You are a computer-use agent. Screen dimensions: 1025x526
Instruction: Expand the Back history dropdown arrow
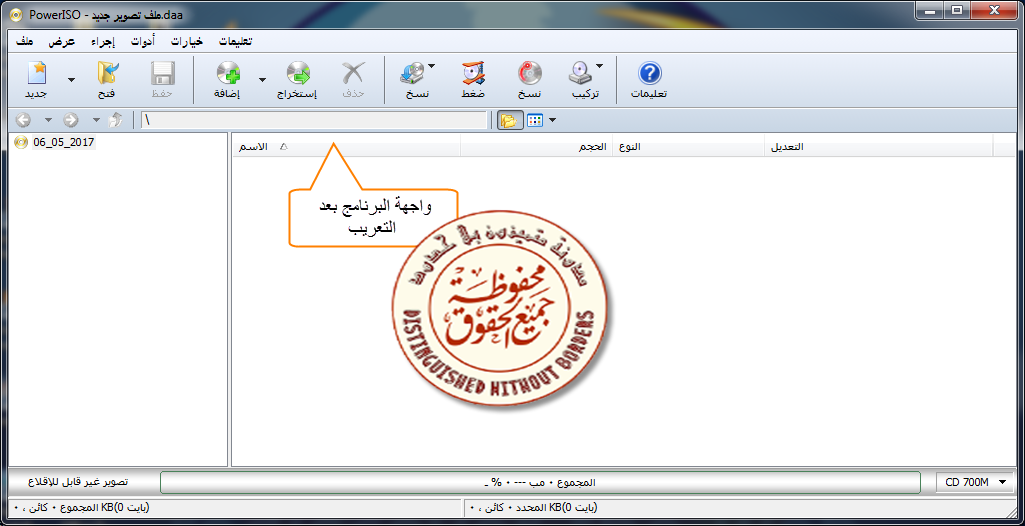(48, 120)
